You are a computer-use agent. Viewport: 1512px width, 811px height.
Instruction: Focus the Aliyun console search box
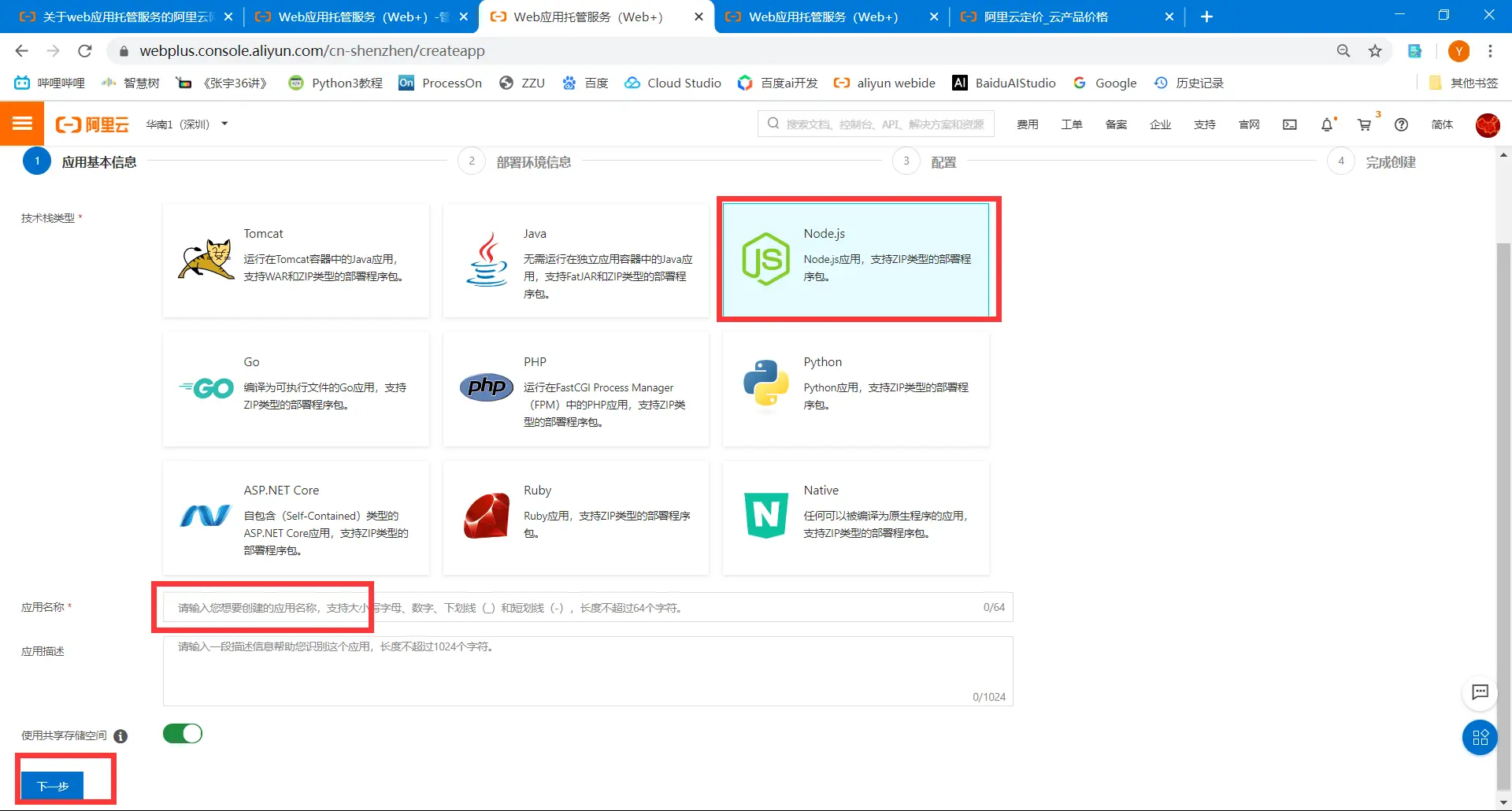[876, 124]
